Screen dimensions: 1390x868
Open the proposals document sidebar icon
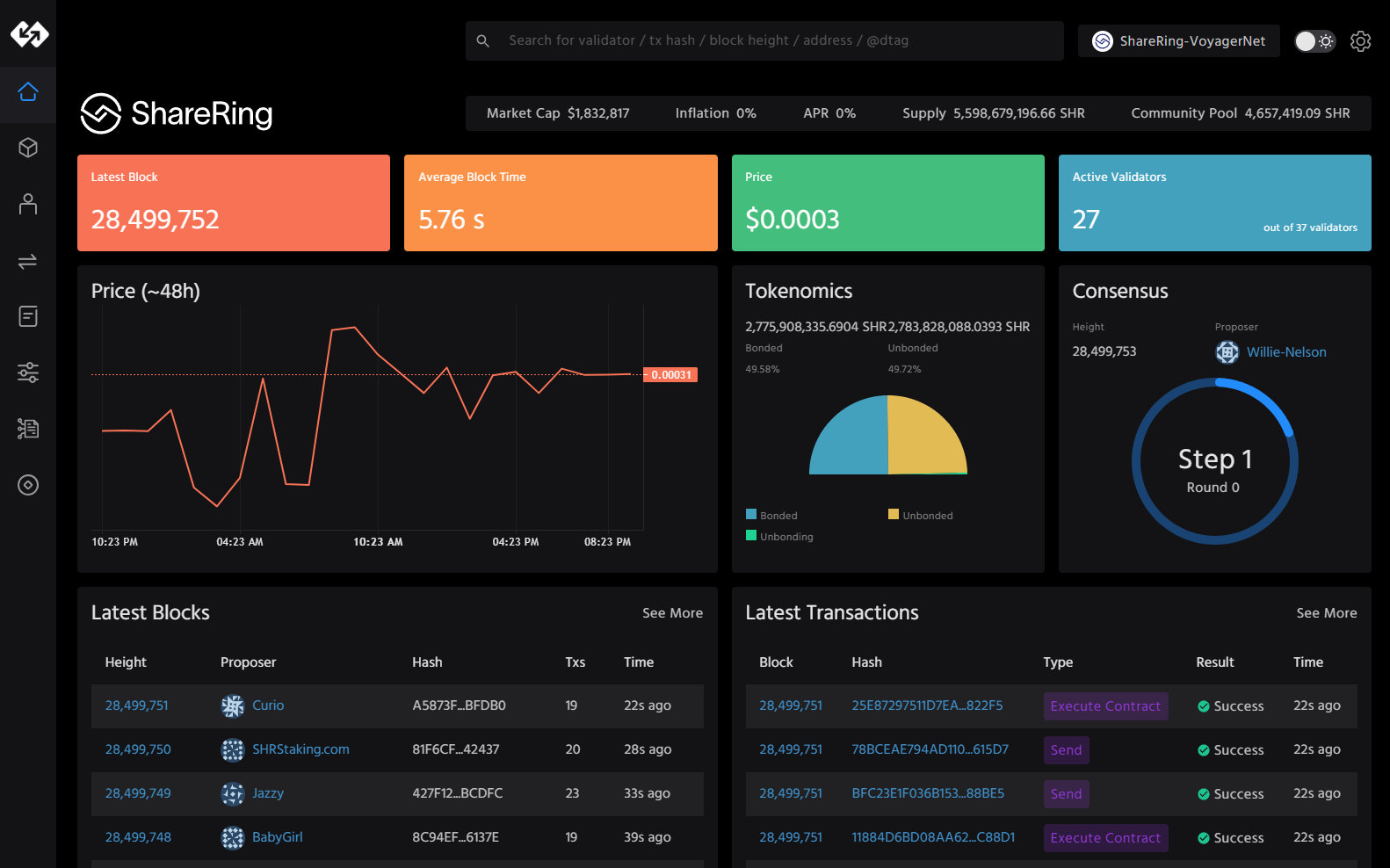(28, 316)
